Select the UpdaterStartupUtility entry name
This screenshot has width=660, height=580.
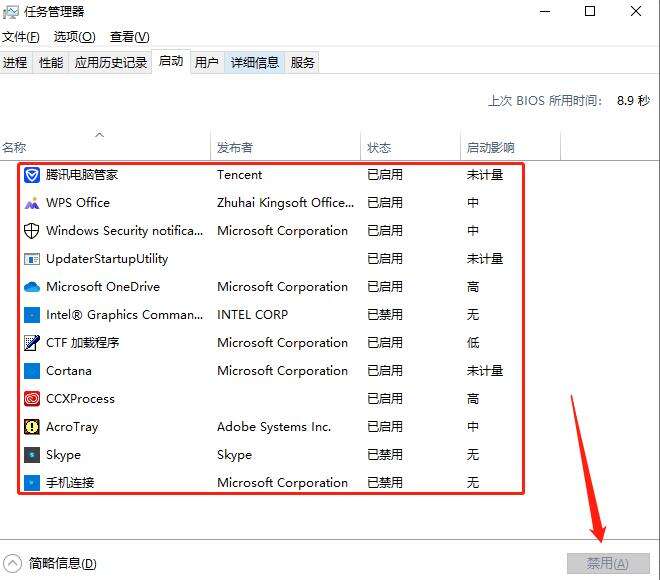pos(107,259)
